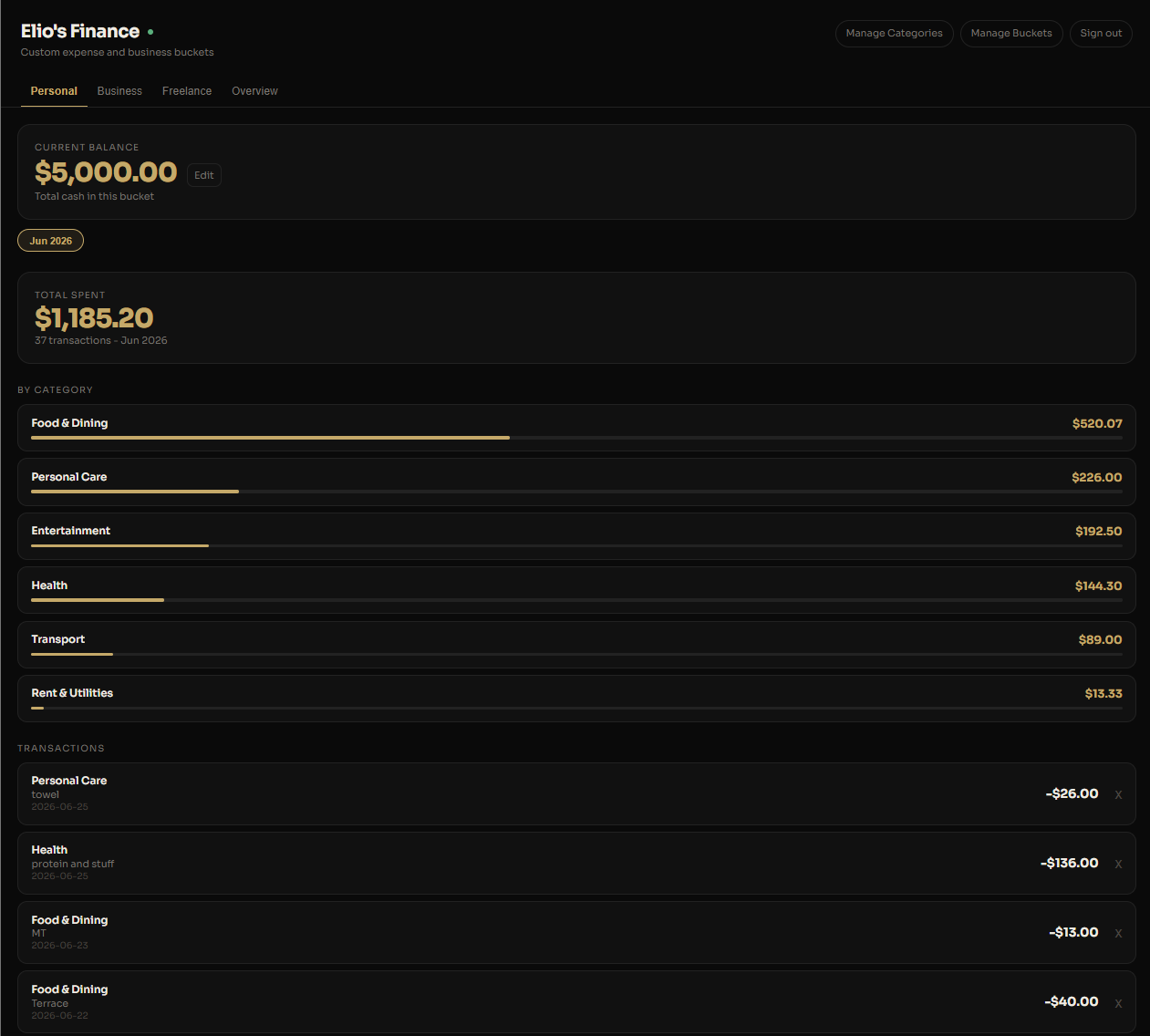Select the Jun 2026 month chip

click(51, 241)
